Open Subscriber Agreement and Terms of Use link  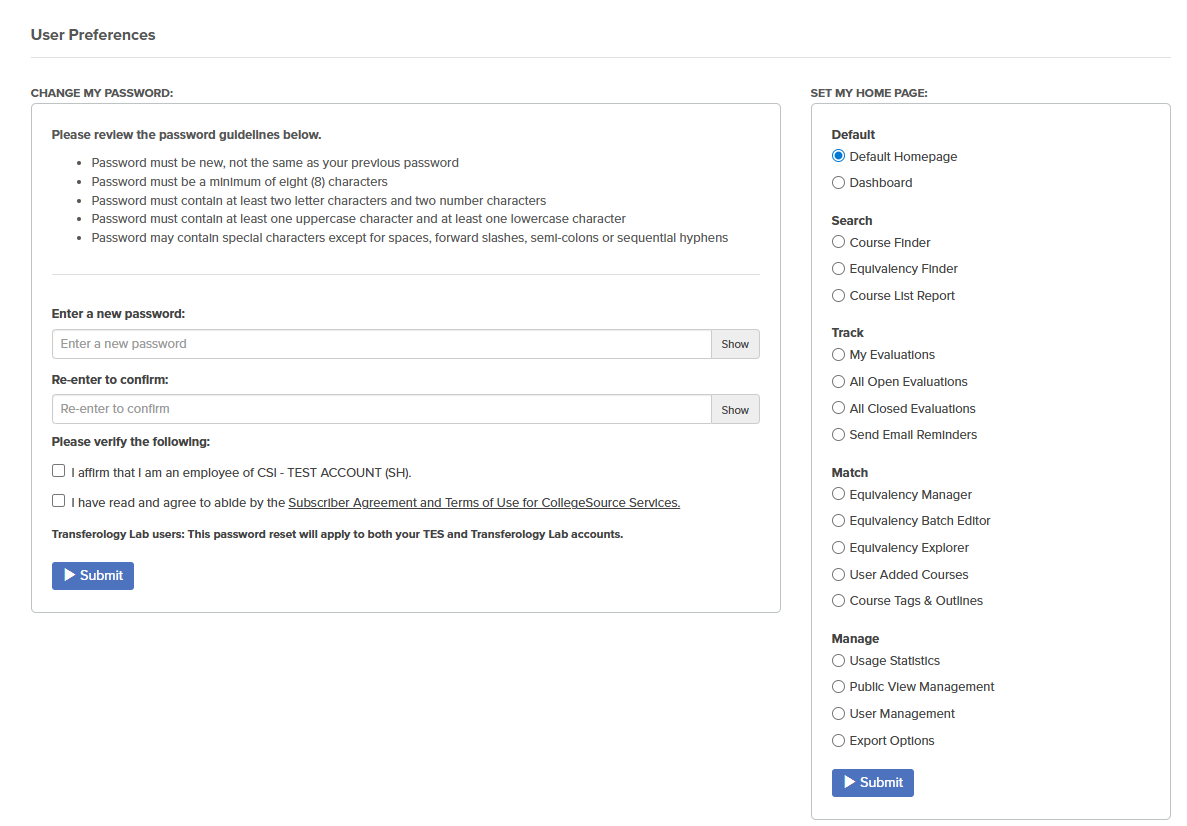click(x=484, y=503)
